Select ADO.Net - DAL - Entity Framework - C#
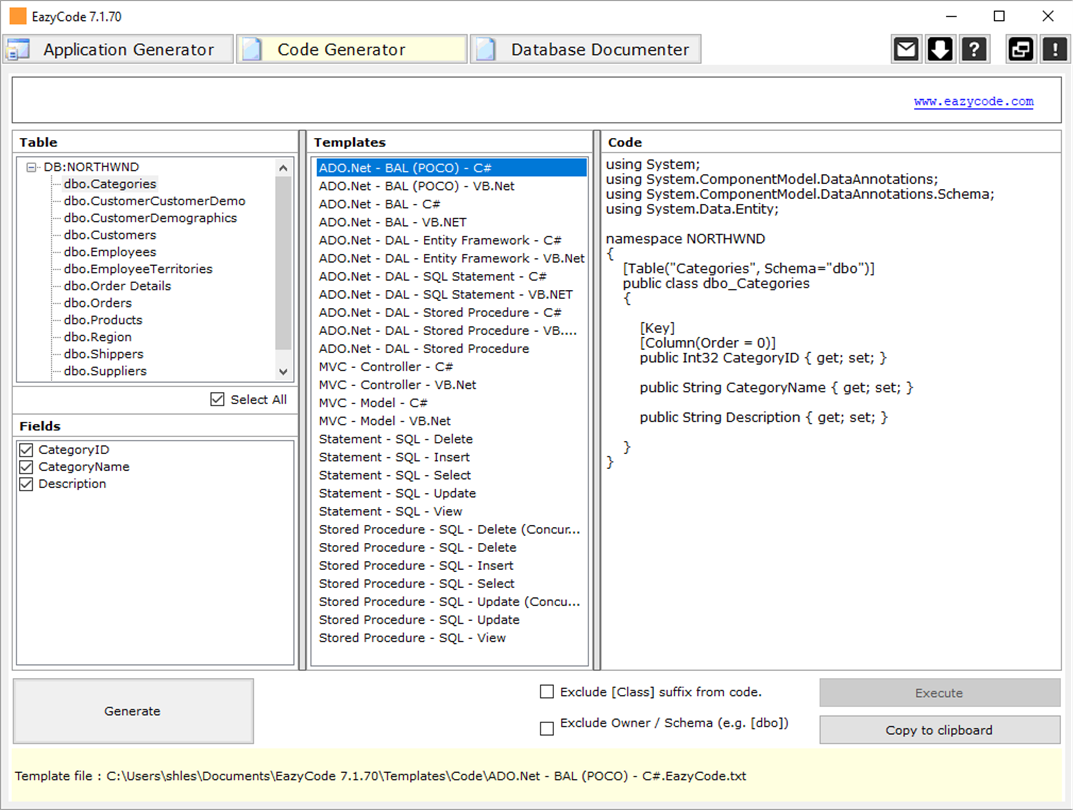 click(x=452, y=240)
